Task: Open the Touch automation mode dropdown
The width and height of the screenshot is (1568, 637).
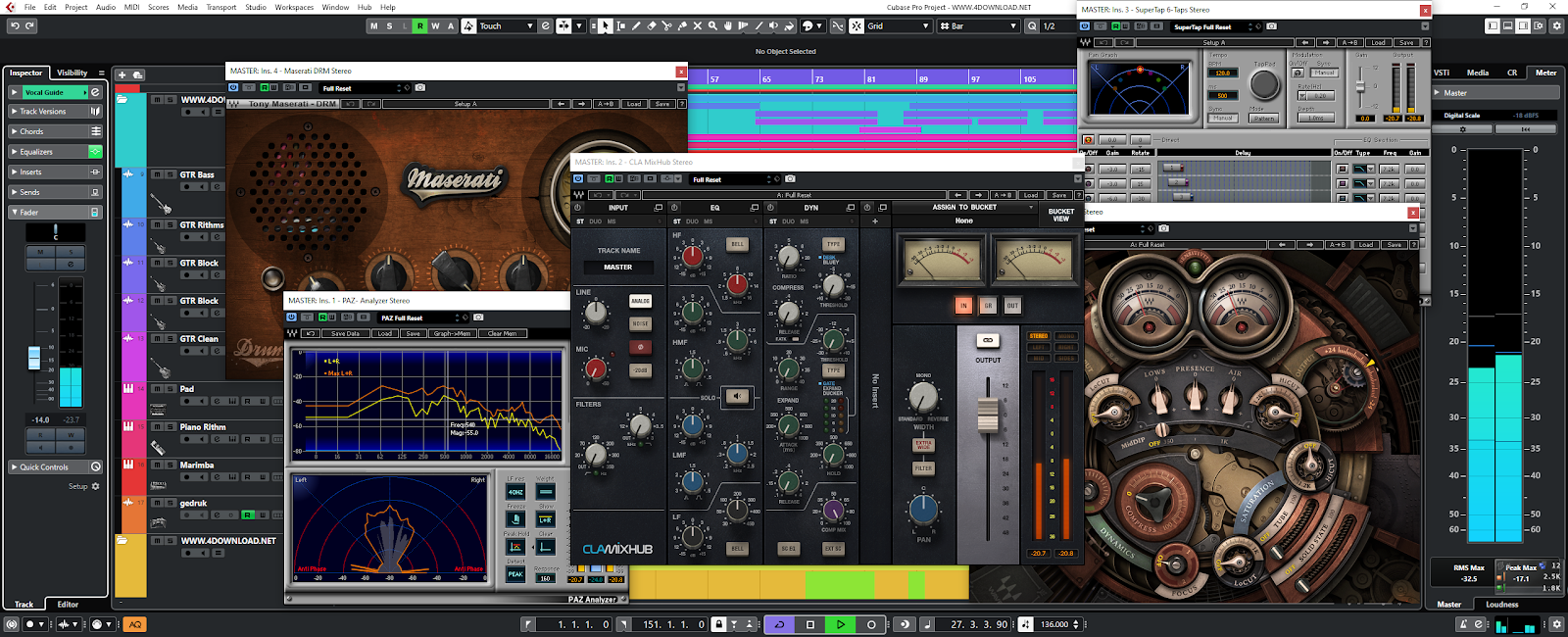Action: [507, 25]
